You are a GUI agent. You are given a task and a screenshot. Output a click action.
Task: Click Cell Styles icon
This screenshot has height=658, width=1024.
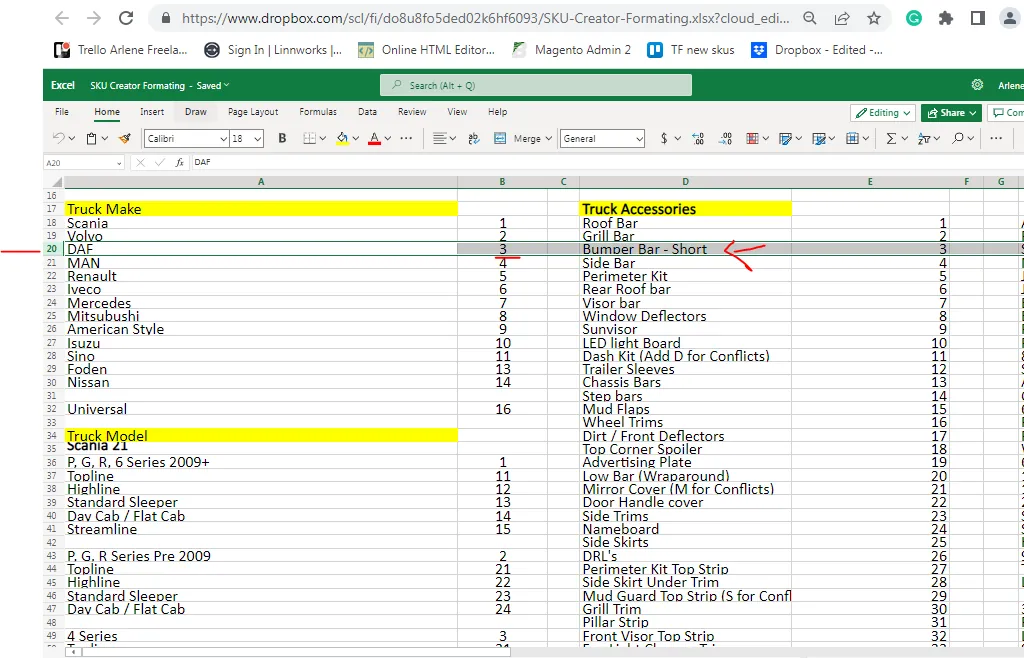point(786,138)
